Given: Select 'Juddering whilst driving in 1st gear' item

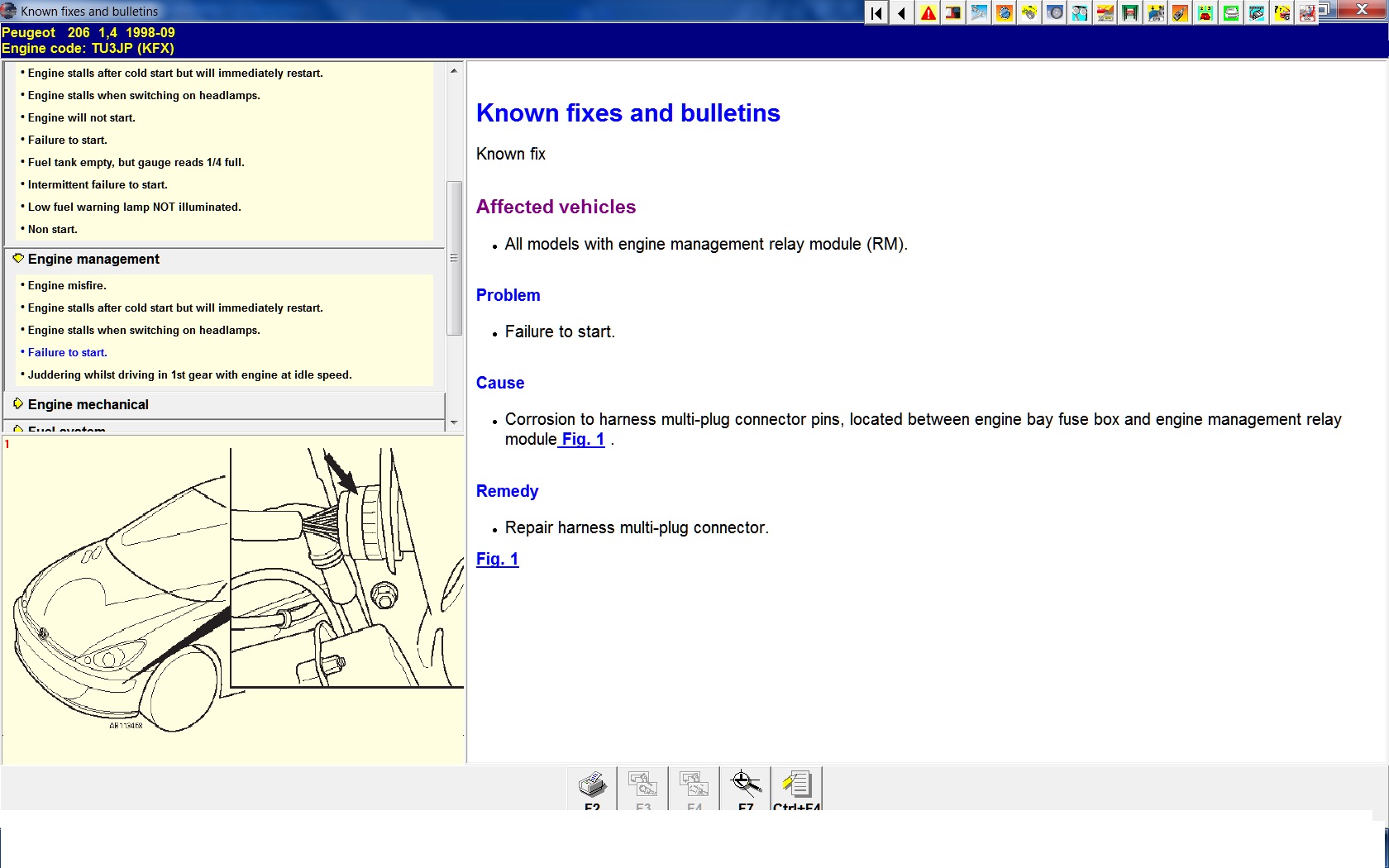Looking at the screenshot, I should [189, 375].
